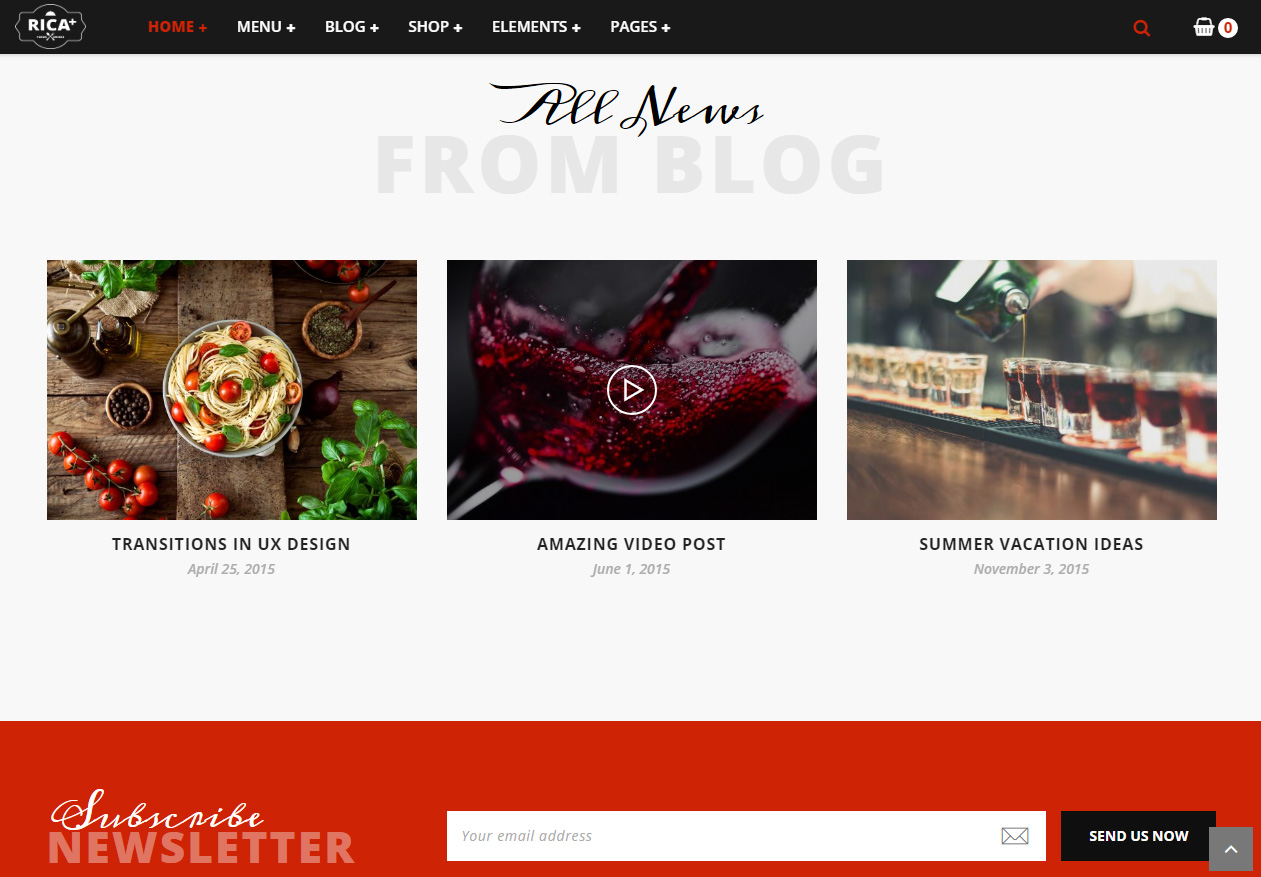Screen dimensions: 1261x877
Task: Open the Transitions in UX Design post title
Action: (x=231, y=544)
